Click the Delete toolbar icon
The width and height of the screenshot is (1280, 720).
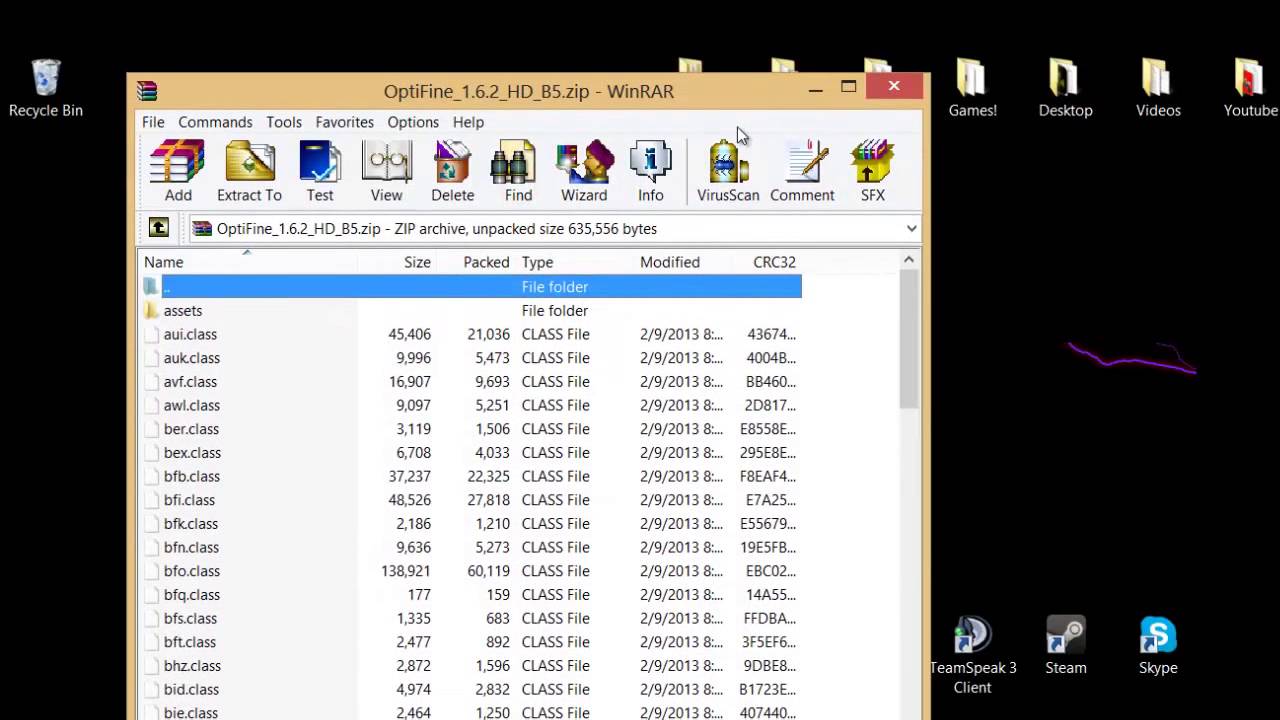point(452,171)
